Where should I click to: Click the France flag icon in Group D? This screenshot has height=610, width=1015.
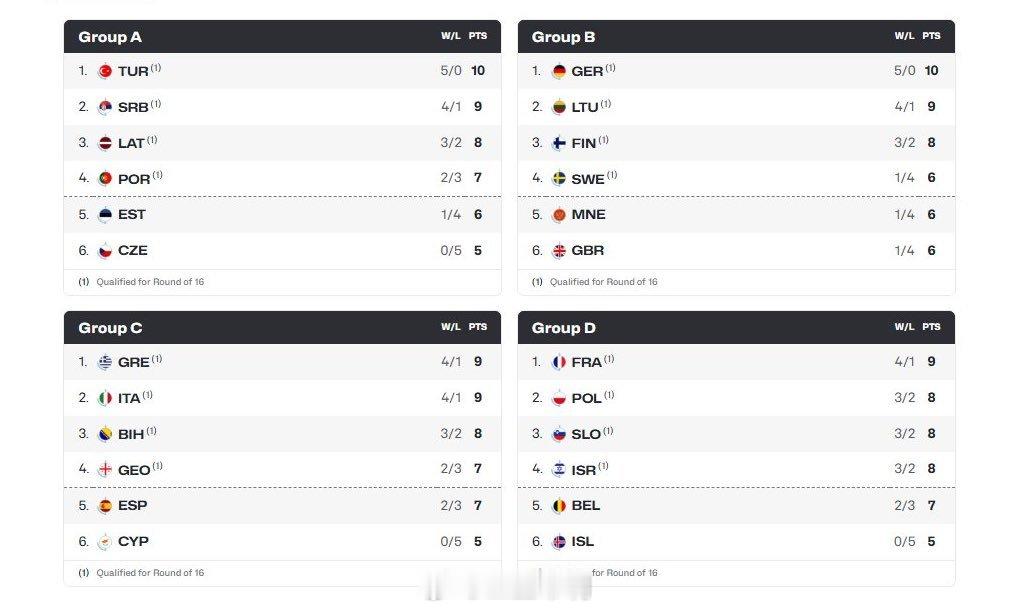(x=559, y=363)
